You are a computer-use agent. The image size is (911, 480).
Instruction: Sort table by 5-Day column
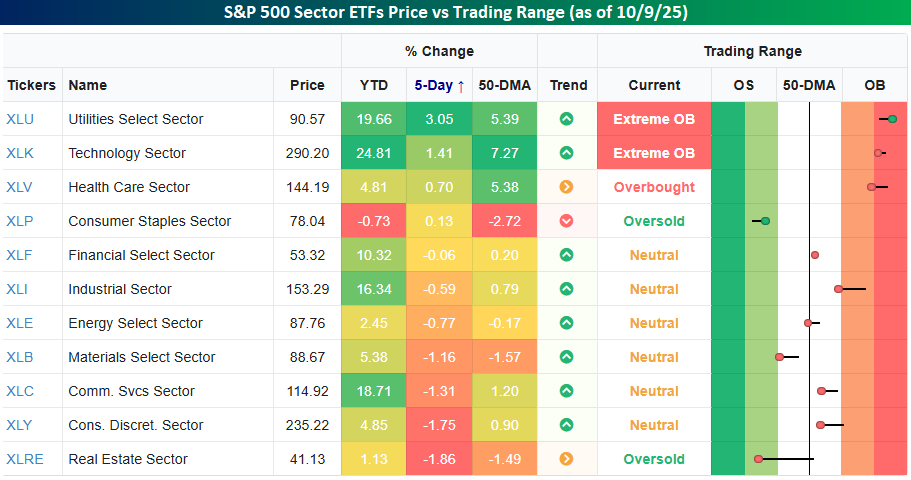[439, 85]
